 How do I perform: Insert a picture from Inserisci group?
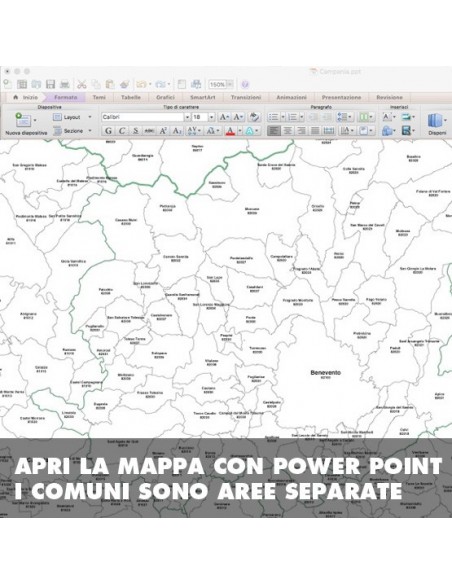pyautogui.click(x=406, y=117)
